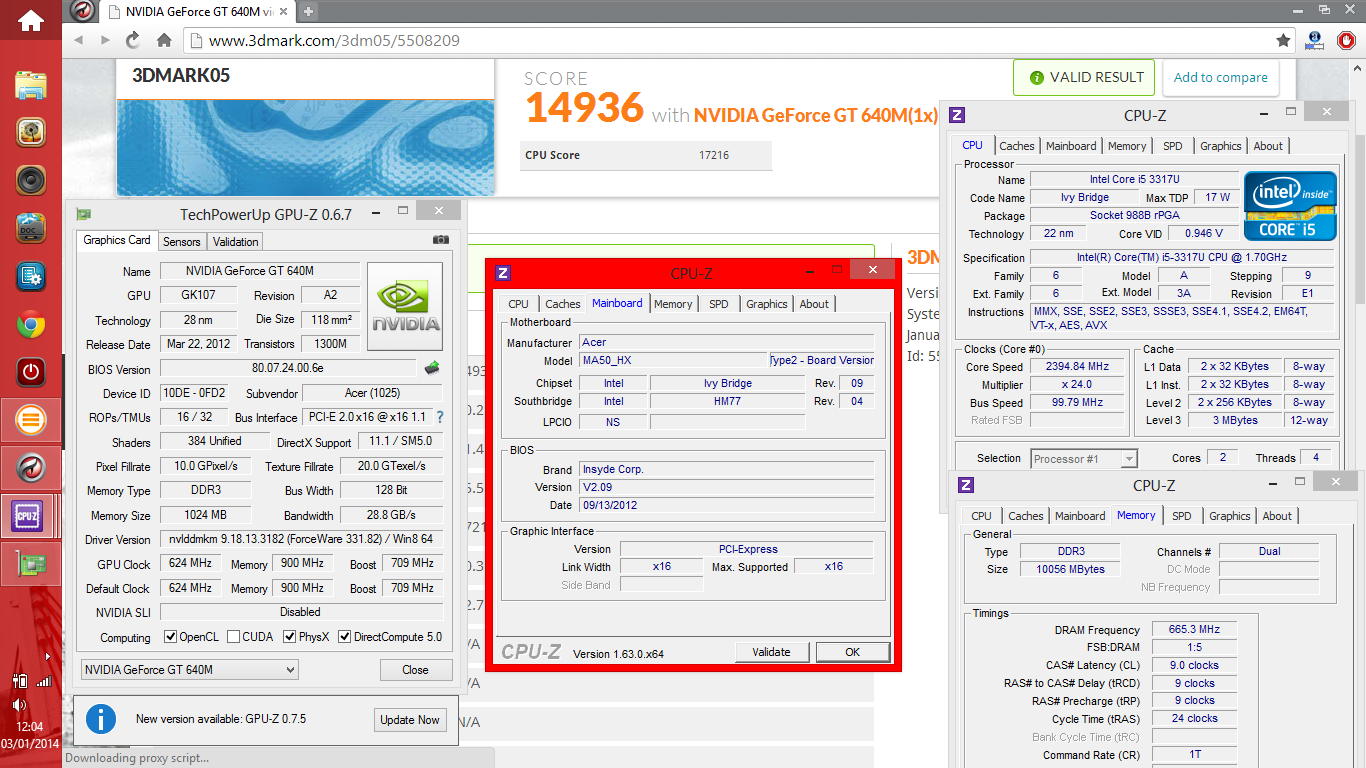Click the red power icon in the sidebar
This screenshot has height=768, width=1366.
[31, 372]
